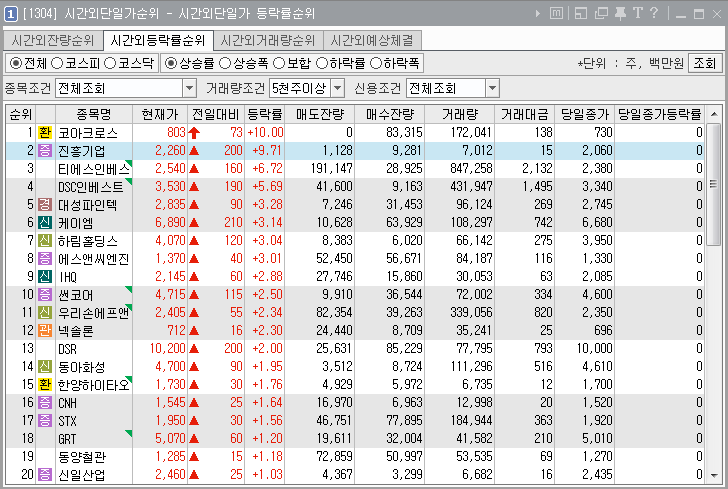
Task: Select the 하락률 radio button
Action: click(x=322, y=63)
